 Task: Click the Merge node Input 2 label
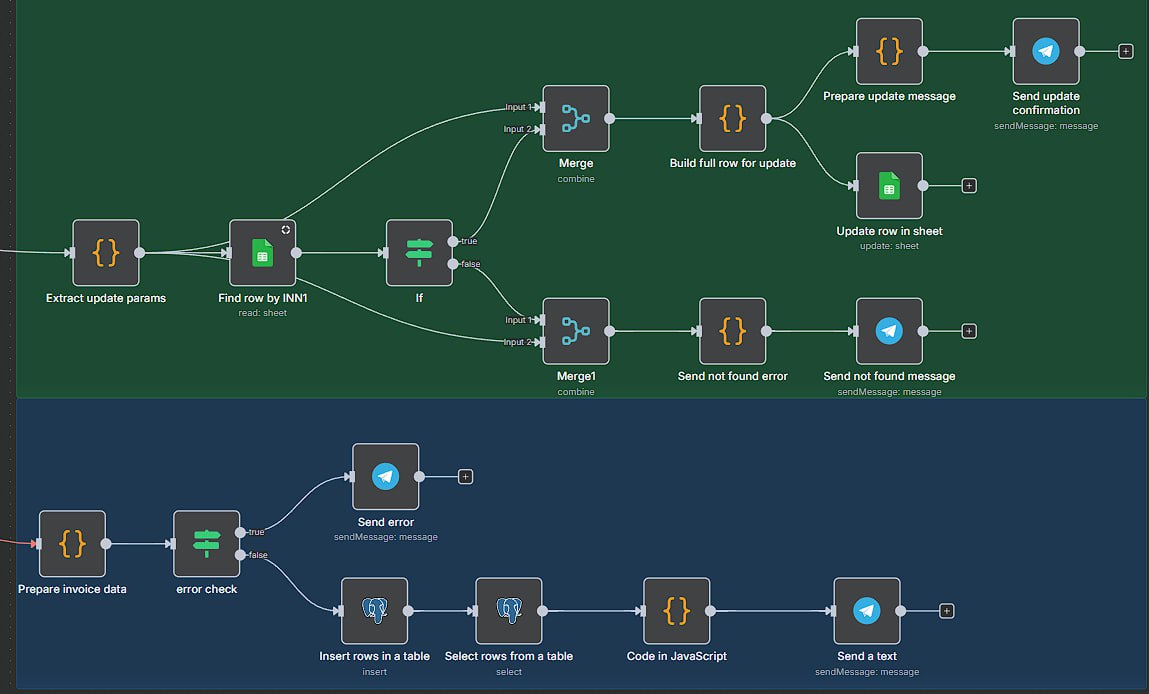517,129
